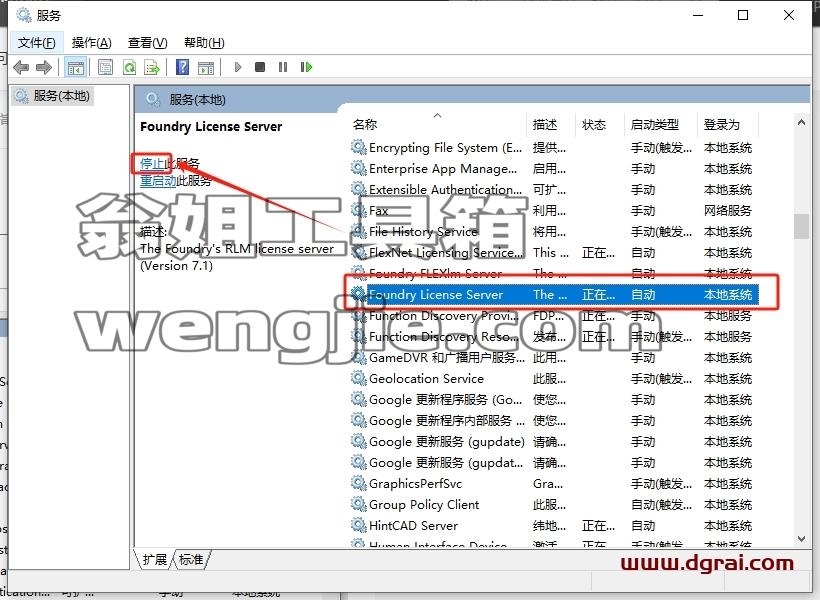Click the start service play icon
This screenshot has width=820, height=600.
pos(237,67)
